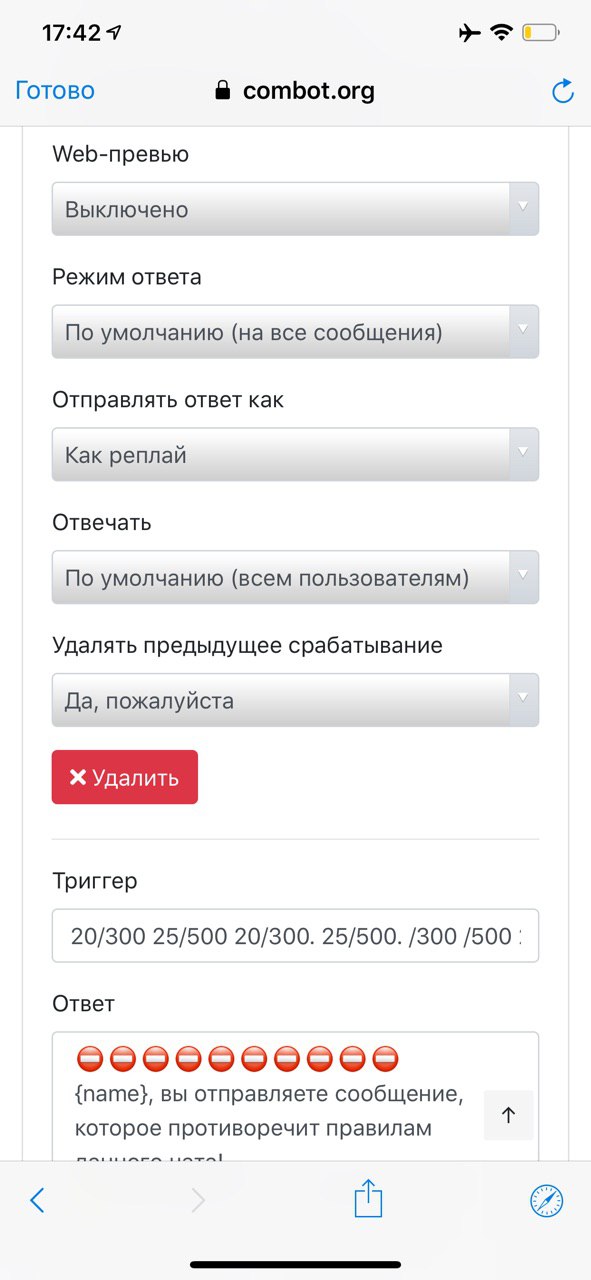This screenshot has height=1280, width=591.
Task: Click the red Удалить button
Action: (125, 777)
